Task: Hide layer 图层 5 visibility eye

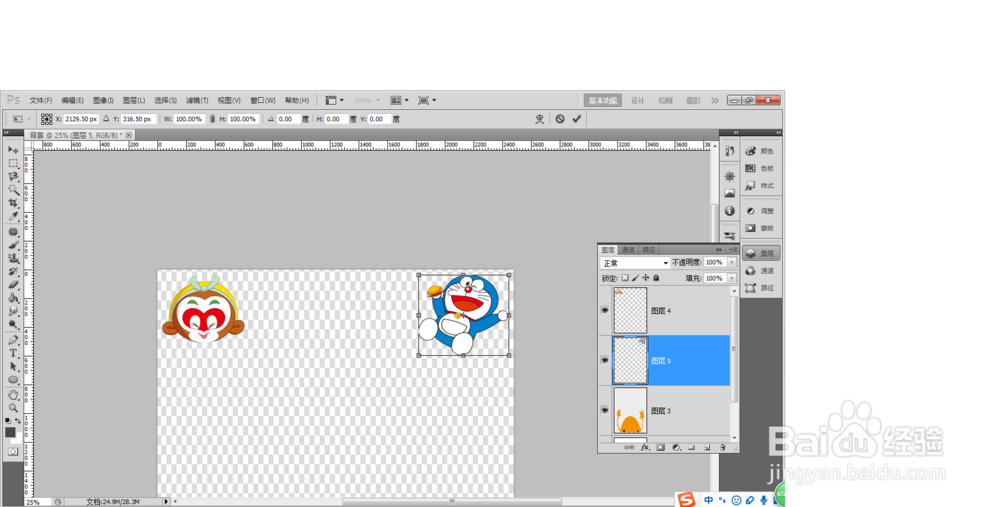Action: click(605, 360)
